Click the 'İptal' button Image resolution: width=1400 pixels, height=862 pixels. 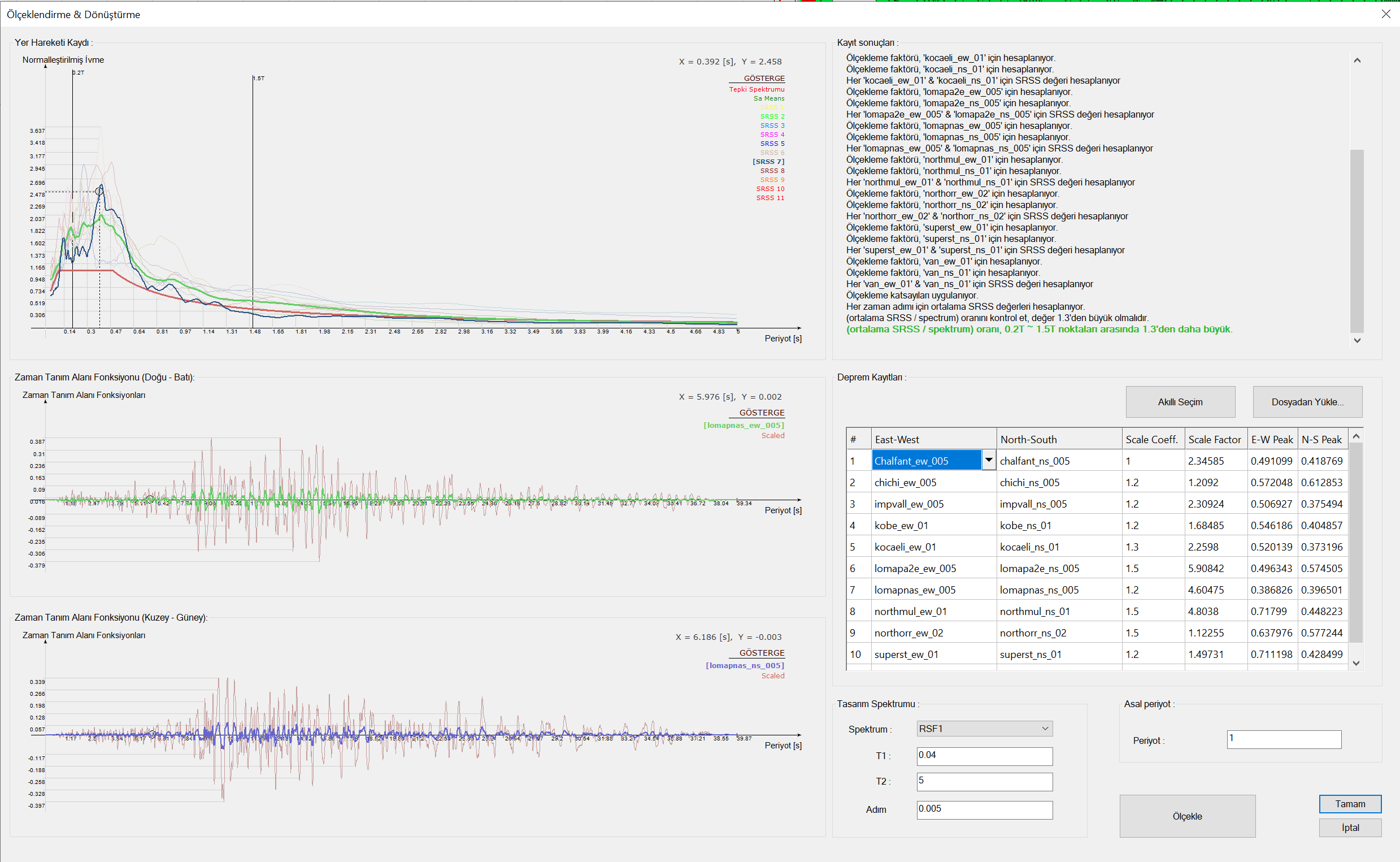click(1349, 827)
